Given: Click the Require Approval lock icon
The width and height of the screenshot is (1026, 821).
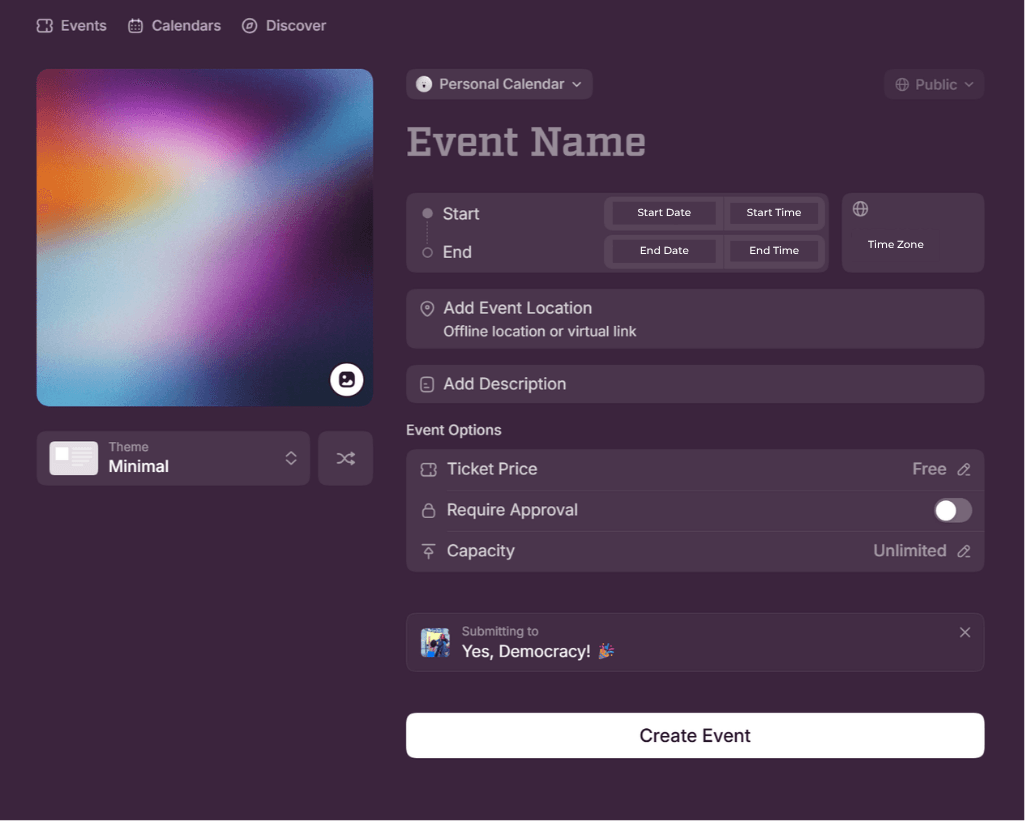Looking at the screenshot, I should click(x=429, y=510).
